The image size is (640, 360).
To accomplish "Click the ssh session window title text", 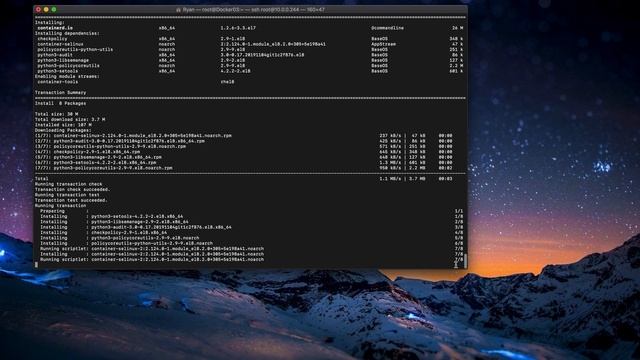I will tap(253, 9).
